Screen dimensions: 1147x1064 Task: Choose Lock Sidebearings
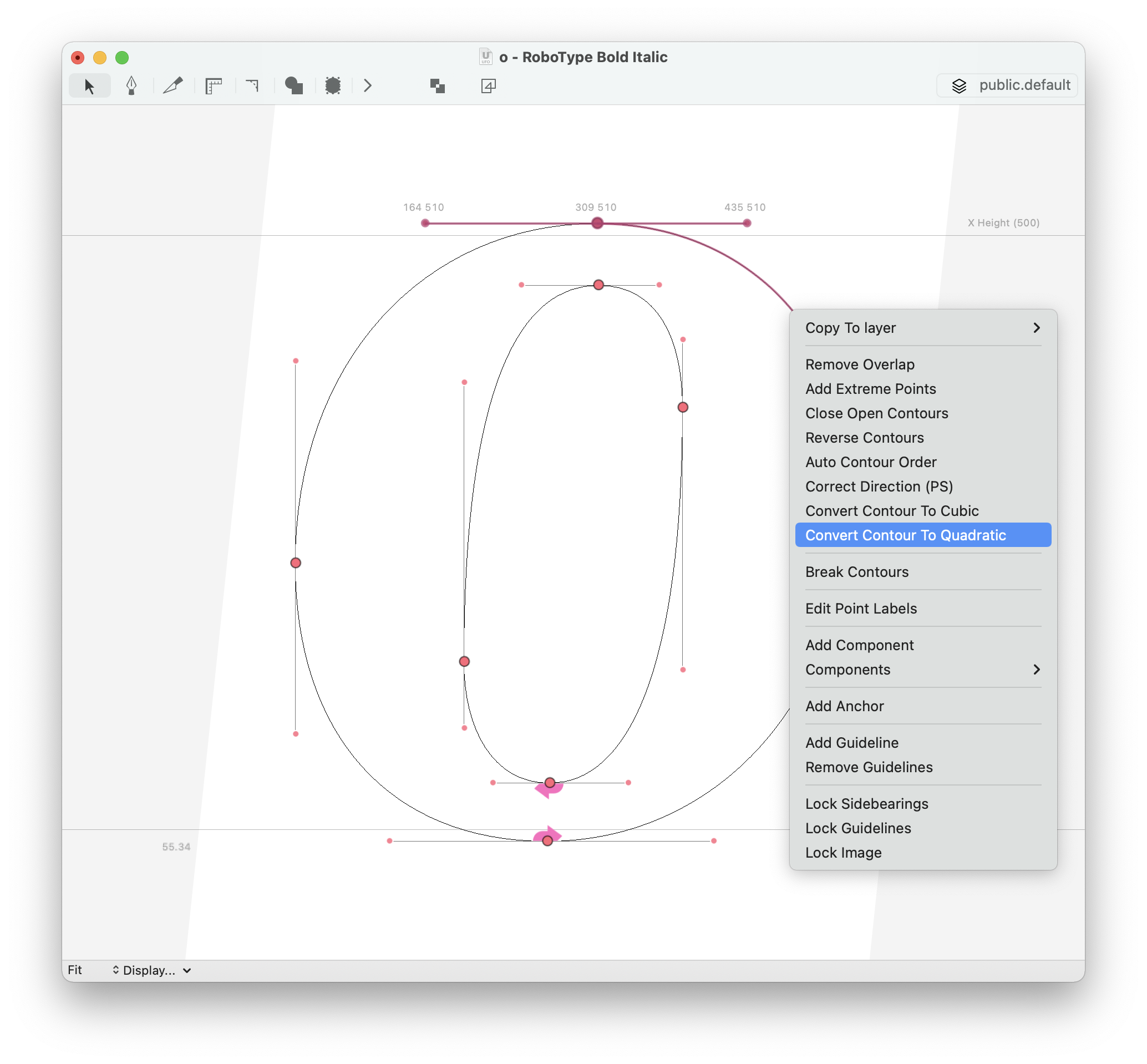click(923, 804)
